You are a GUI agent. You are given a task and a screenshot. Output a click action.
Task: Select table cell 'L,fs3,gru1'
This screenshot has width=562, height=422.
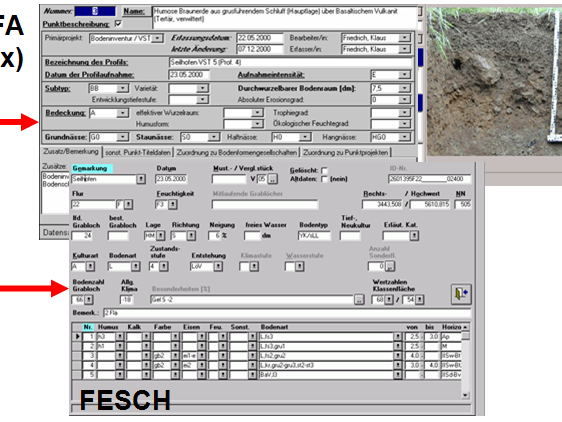tap(326, 346)
